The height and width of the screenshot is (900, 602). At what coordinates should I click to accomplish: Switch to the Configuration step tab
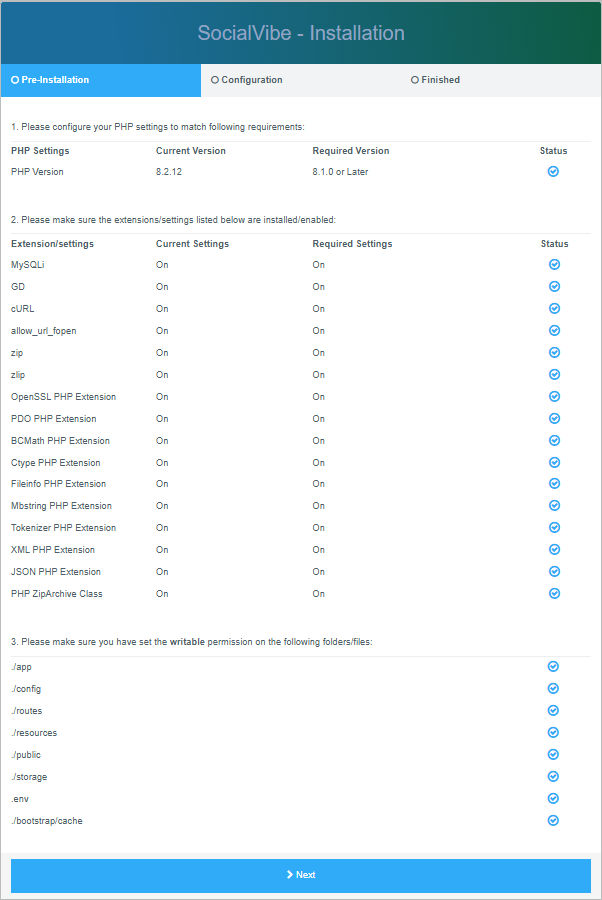301,80
